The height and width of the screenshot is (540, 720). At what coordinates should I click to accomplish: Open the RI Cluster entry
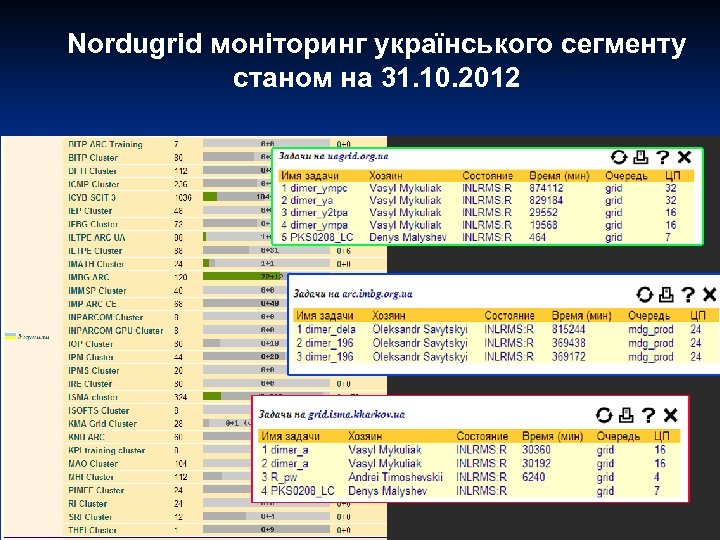coord(88,504)
